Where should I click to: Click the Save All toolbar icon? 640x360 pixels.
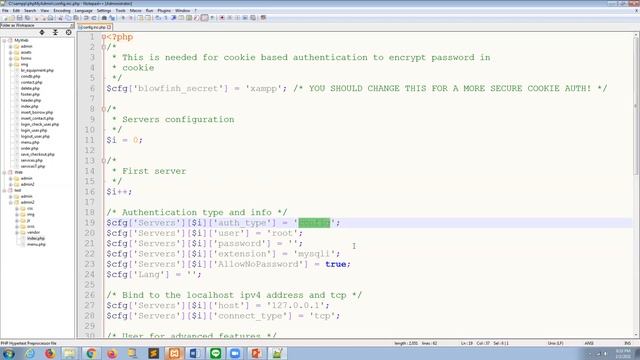tap(27, 18)
